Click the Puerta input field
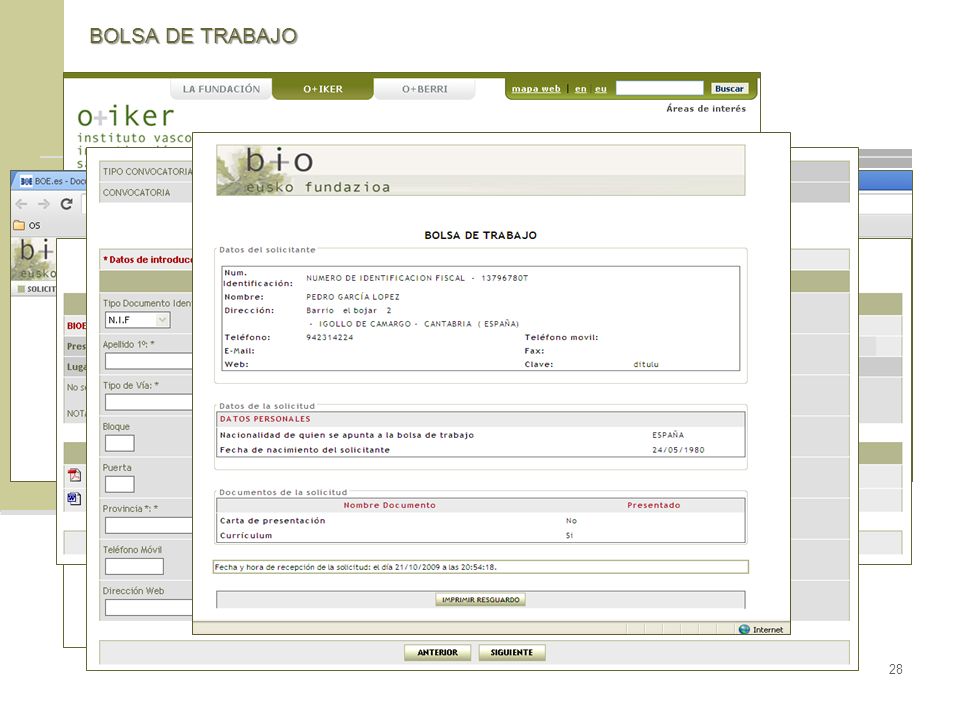This screenshot has height=720, width=960. [x=119, y=484]
